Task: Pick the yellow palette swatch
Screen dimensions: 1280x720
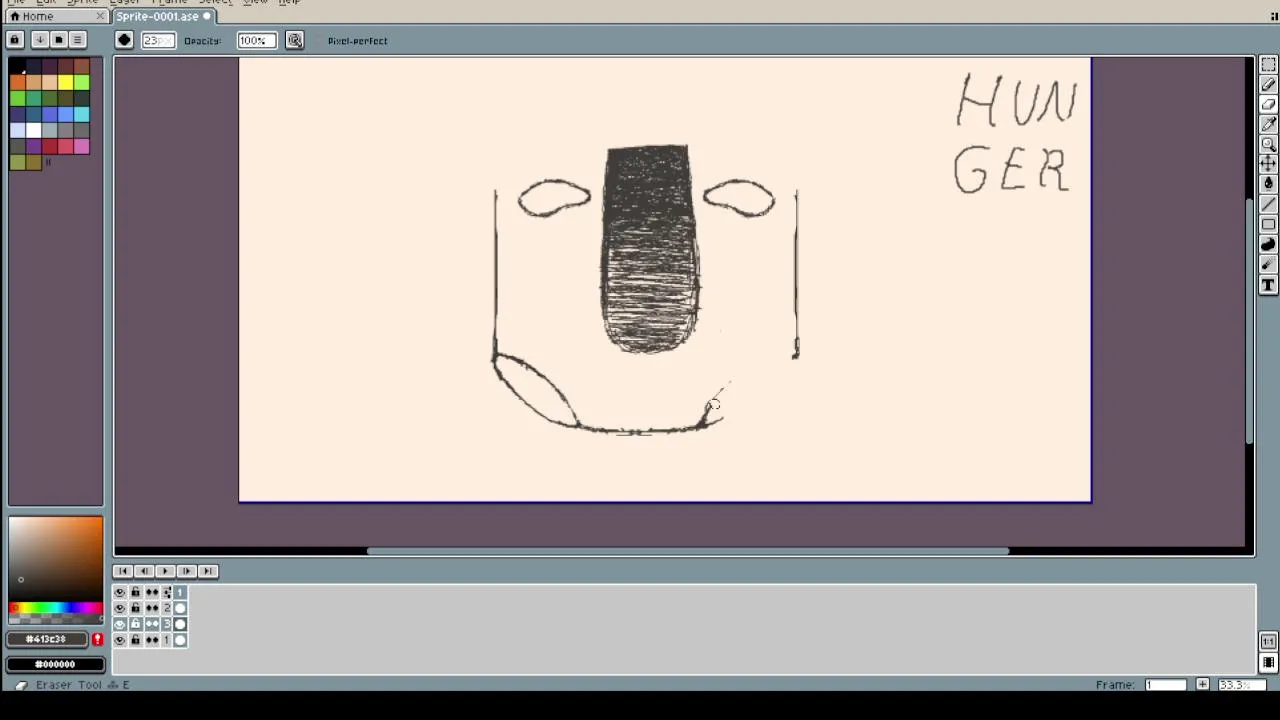Action: [x=66, y=82]
